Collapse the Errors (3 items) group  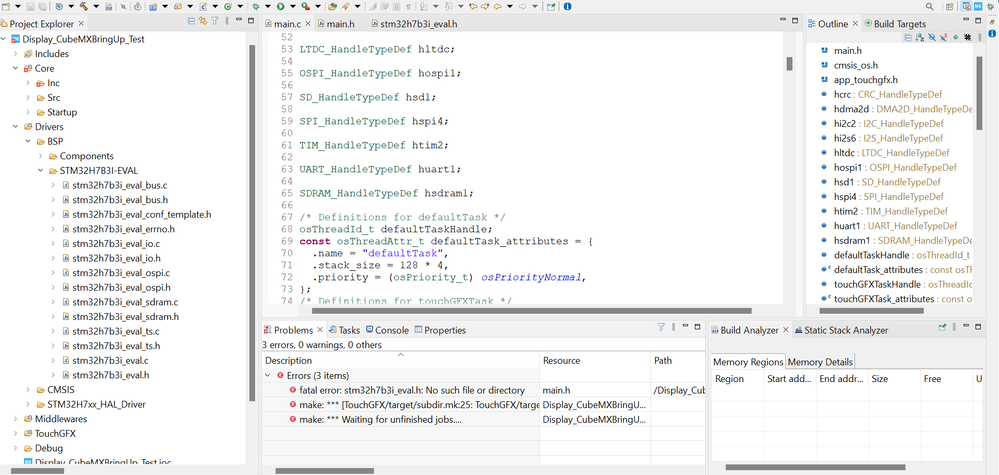268,375
